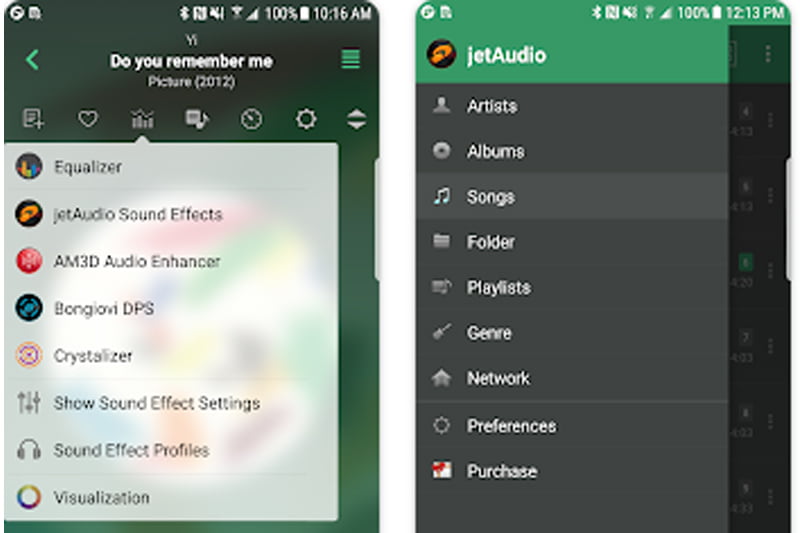The image size is (800, 533).
Task: Select Songs in the navigation drawer
Action: (x=572, y=196)
